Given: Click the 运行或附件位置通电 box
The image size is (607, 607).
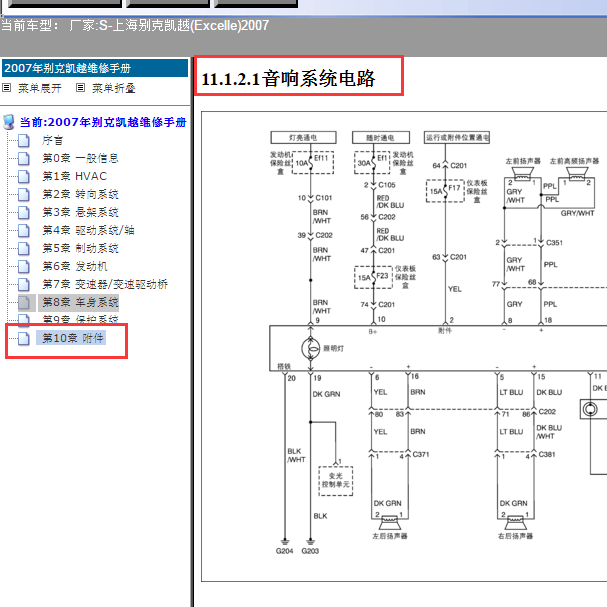Looking at the screenshot, I should (x=457, y=137).
